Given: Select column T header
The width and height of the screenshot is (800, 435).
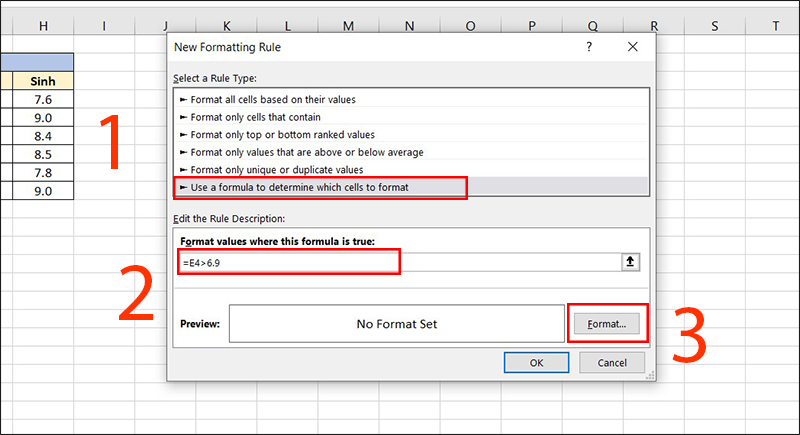Looking at the screenshot, I should [x=772, y=26].
